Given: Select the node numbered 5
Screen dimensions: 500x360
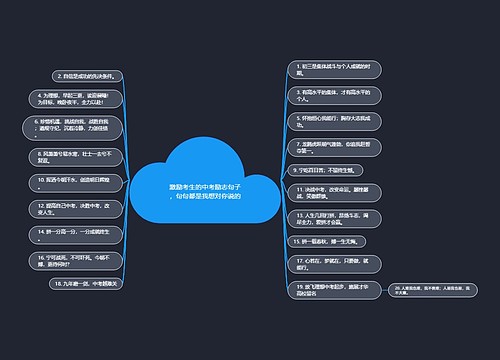Looking at the screenshot, I should [334, 122].
